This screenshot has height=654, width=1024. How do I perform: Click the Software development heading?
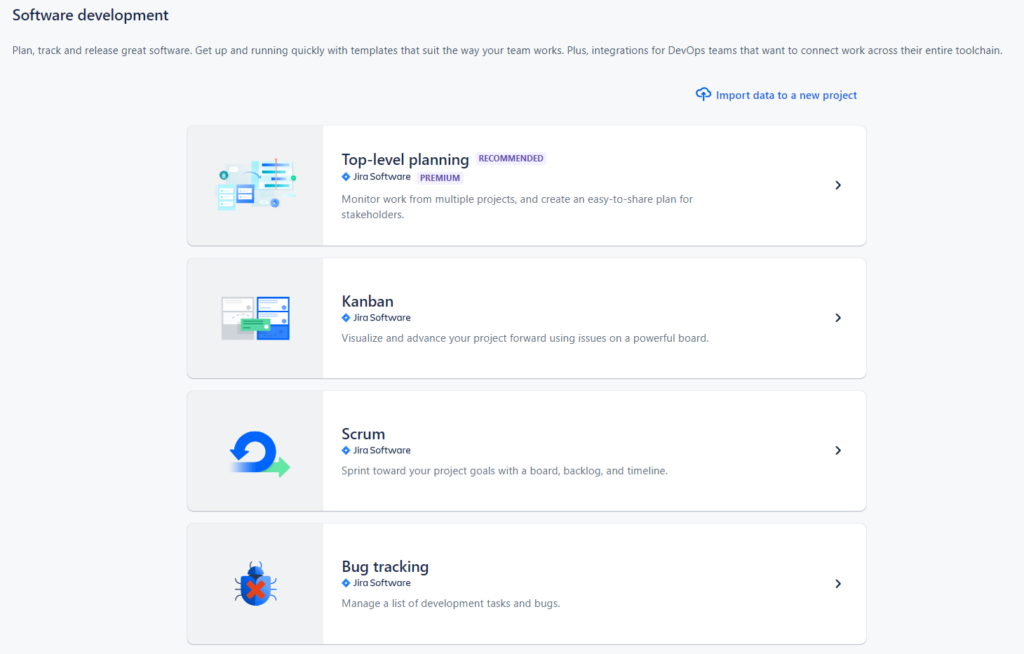click(x=90, y=16)
